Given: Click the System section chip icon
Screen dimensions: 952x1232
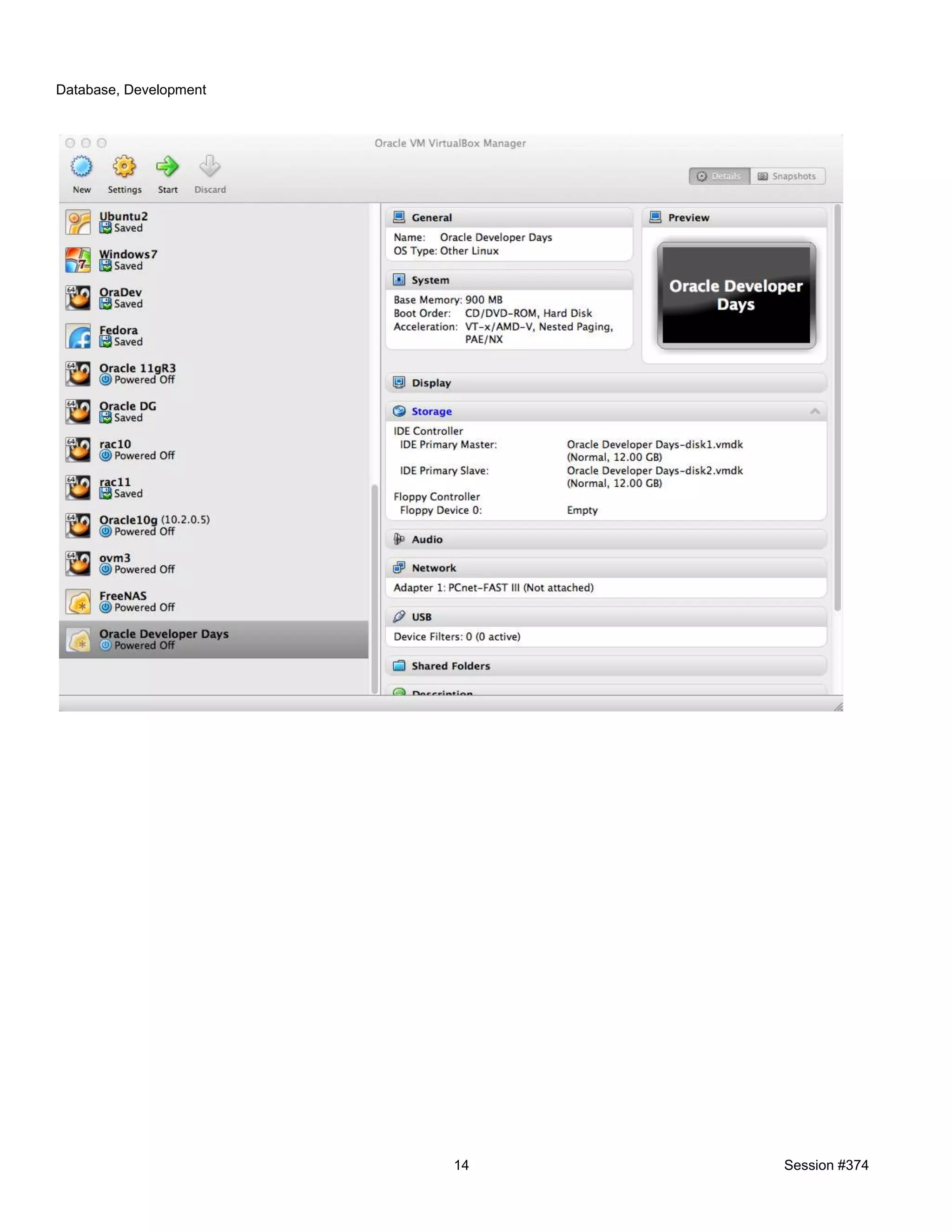Looking at the screenshot, I should pyautogui.click(x=399, y=280).
